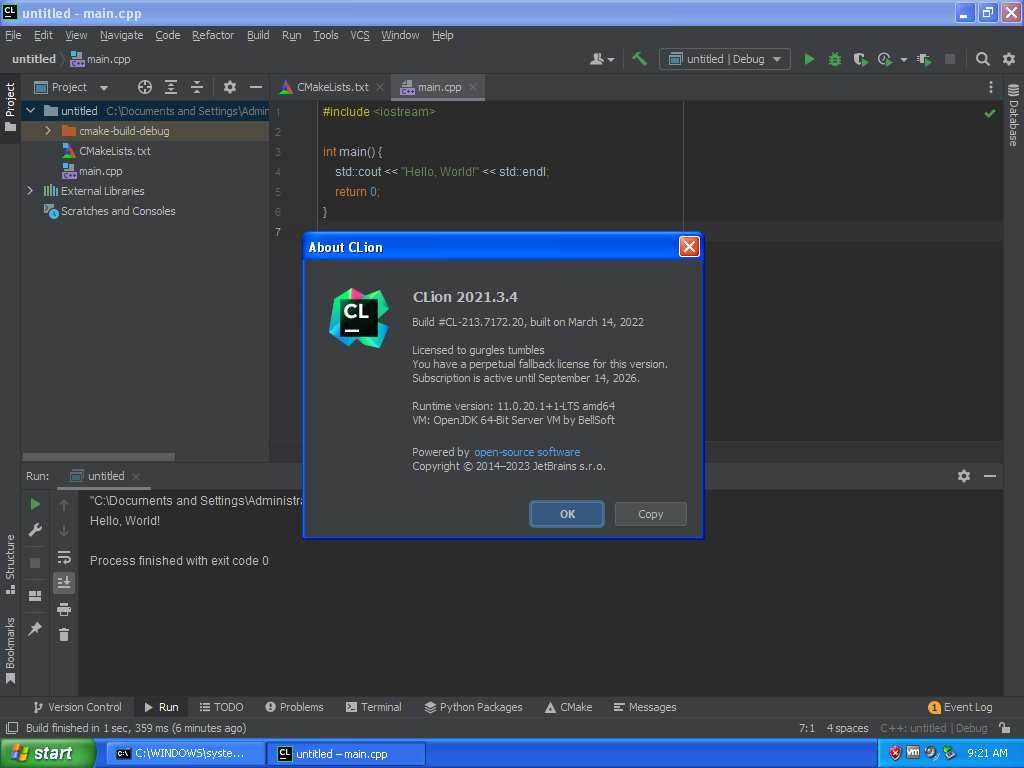Viewport: 1024px width, 768px height.
Task: Open IDE settings gear in main toolbar
Action: (x=1009, y=59)
